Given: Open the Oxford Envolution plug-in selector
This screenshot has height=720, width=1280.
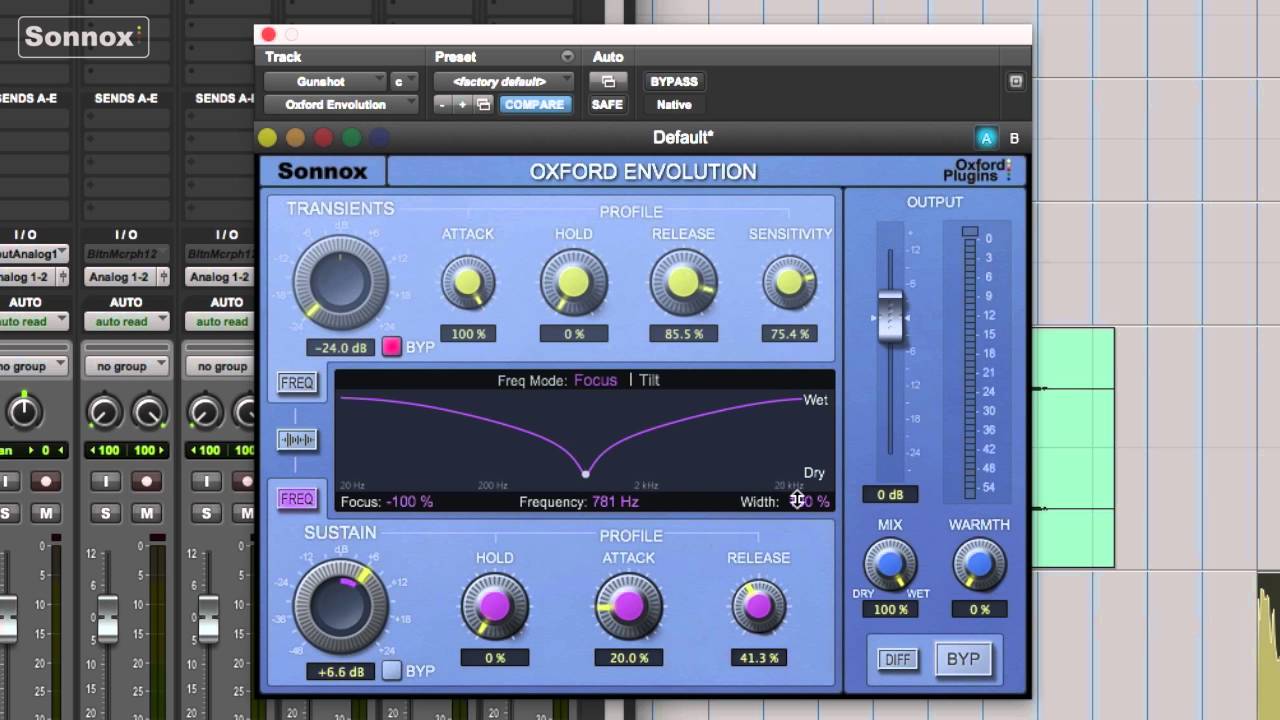Looking at the screenshot, I should point(341,104).
